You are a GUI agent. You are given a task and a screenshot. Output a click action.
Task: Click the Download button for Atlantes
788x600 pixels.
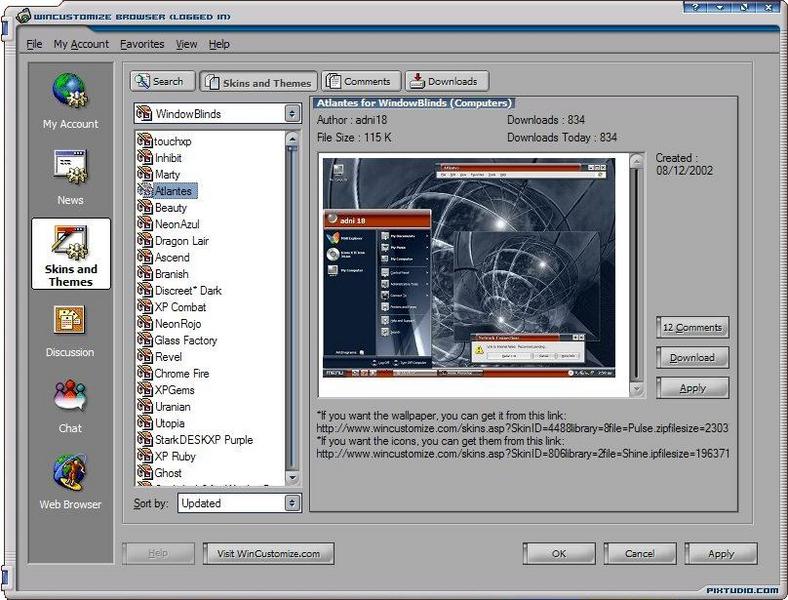(x=692, y=357)
